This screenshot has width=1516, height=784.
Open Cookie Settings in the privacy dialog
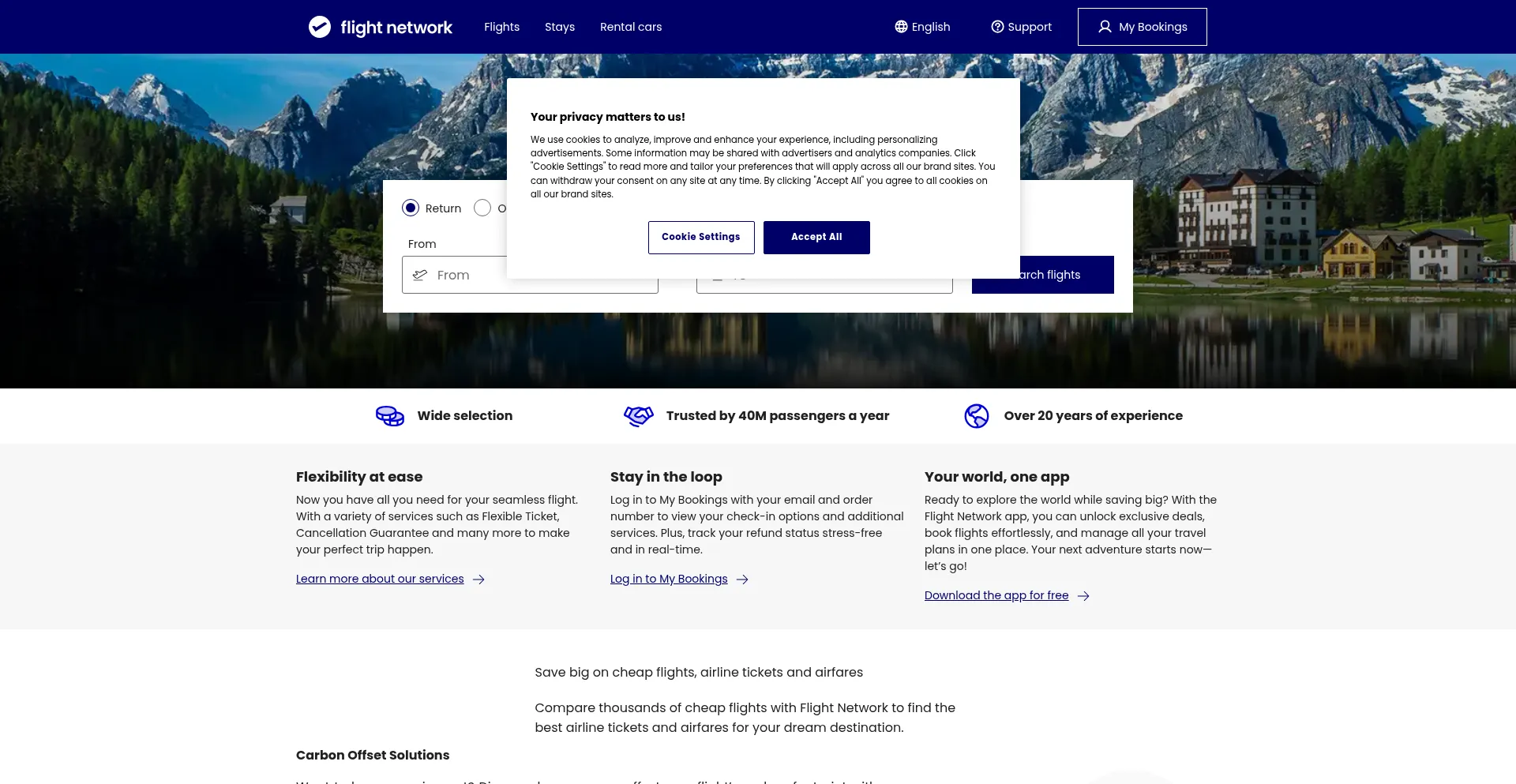tap(701, 237)
